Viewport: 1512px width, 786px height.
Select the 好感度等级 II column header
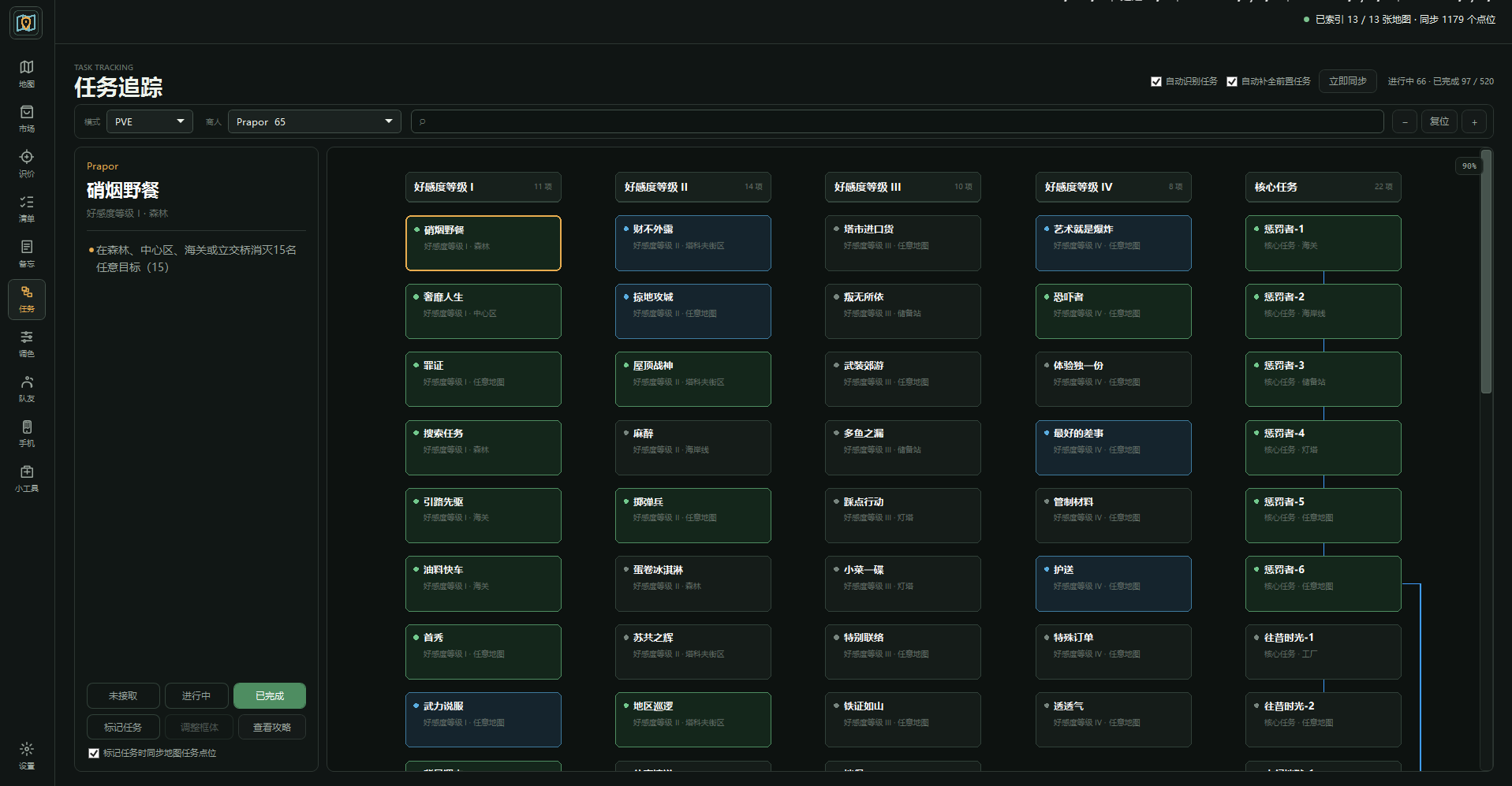point(693,187)
